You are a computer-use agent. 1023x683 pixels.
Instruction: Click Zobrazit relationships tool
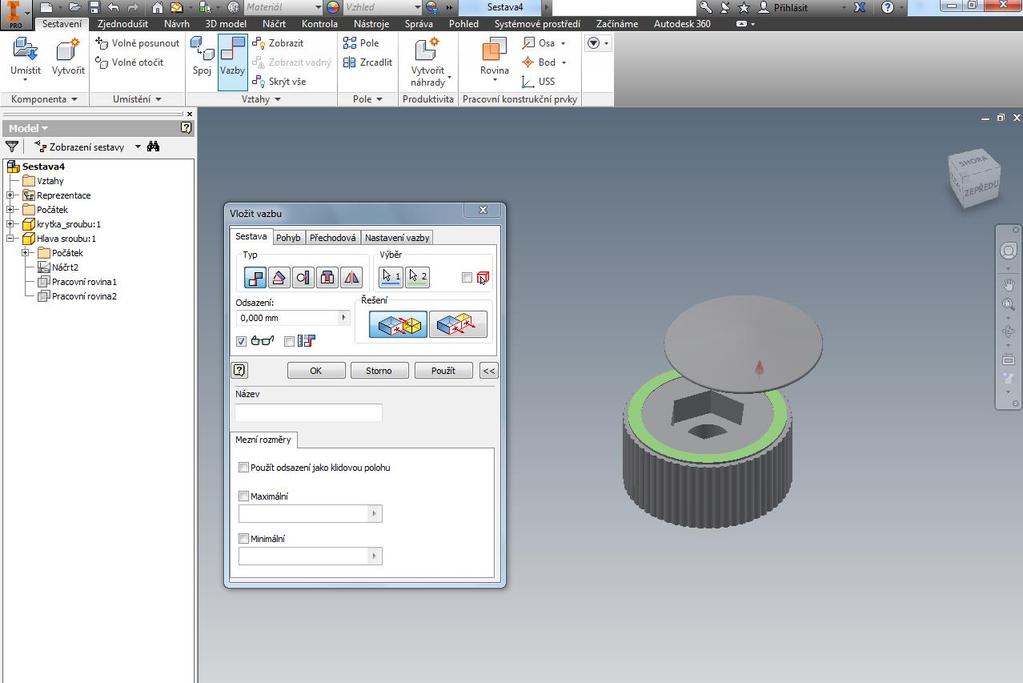(x=278, y=43)
